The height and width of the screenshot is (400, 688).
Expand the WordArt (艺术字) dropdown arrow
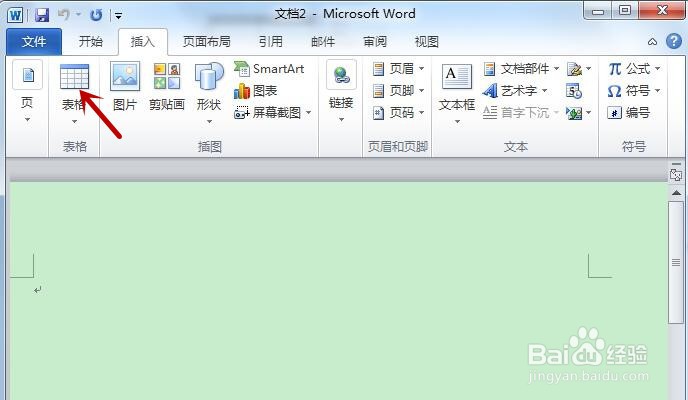(x=545, y=91)
